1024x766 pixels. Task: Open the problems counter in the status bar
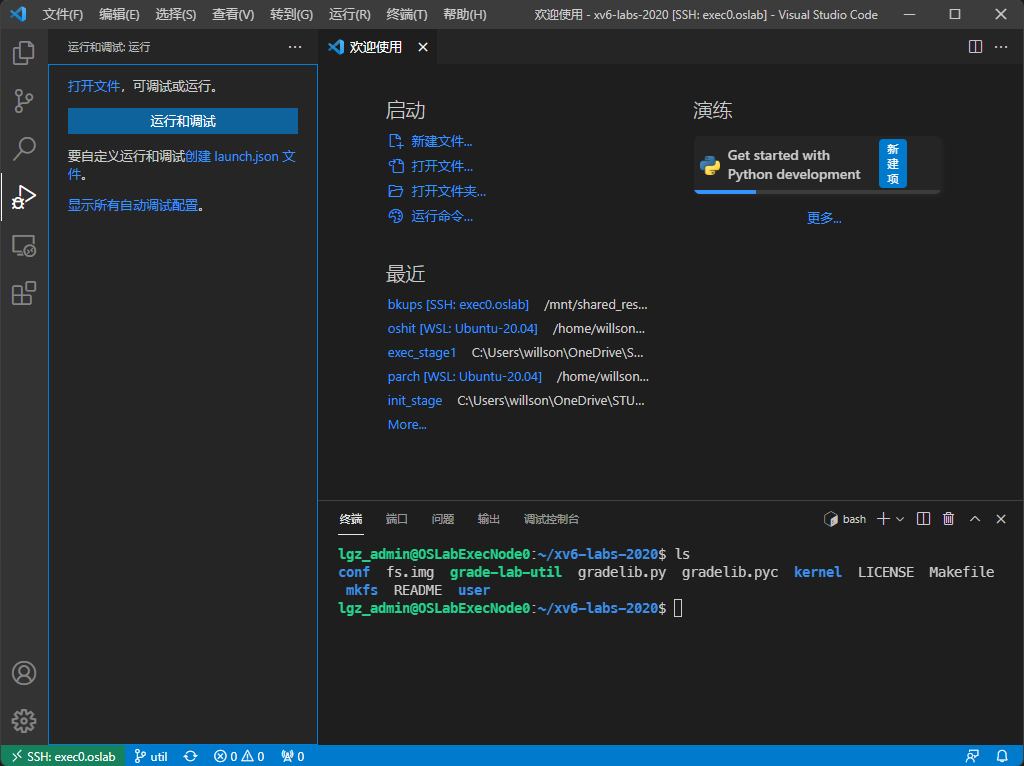[239, 756]
